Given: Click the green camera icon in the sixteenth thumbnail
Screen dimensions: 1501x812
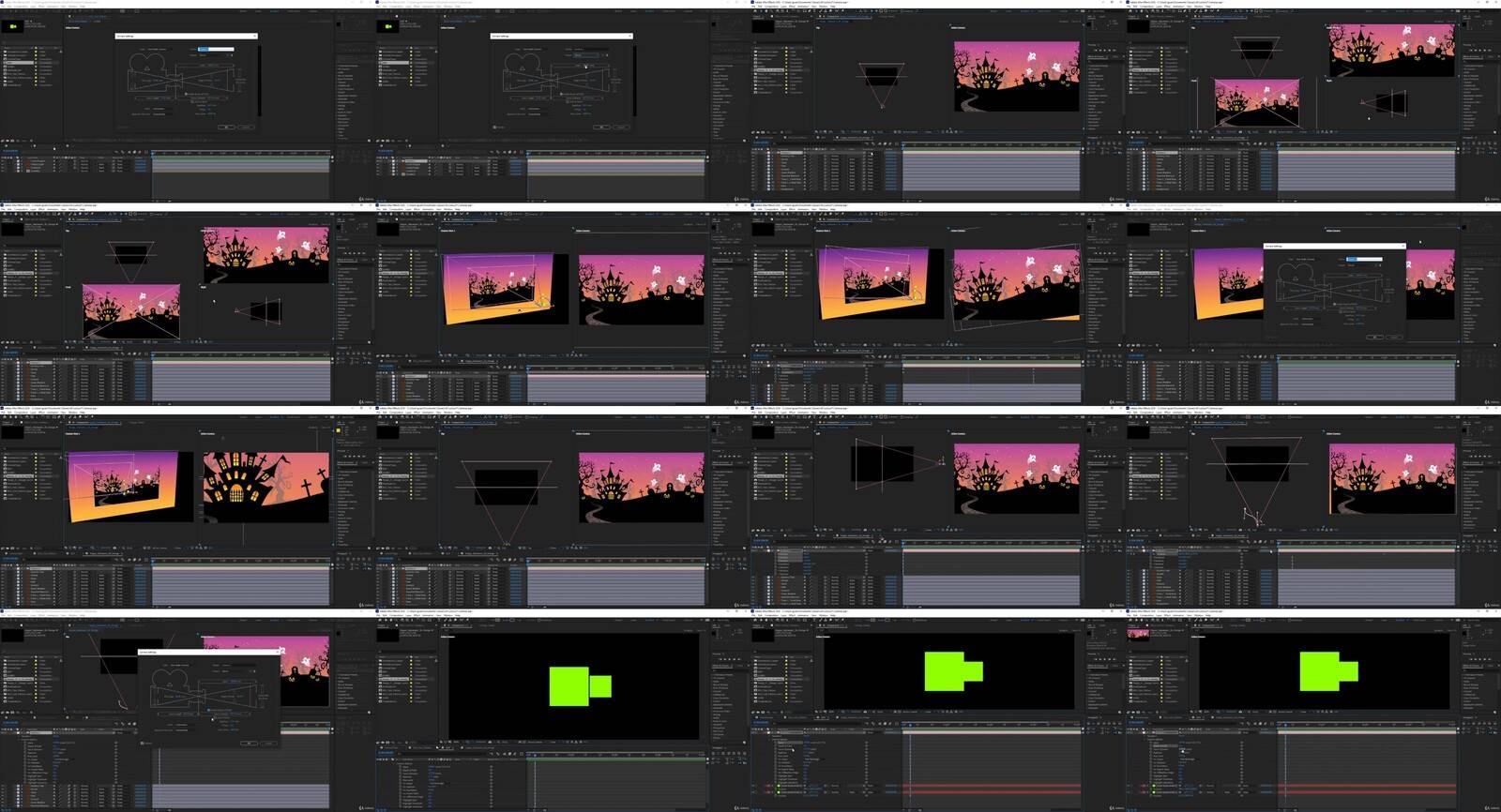Looking at the screenshot, I should (1328, 671).
